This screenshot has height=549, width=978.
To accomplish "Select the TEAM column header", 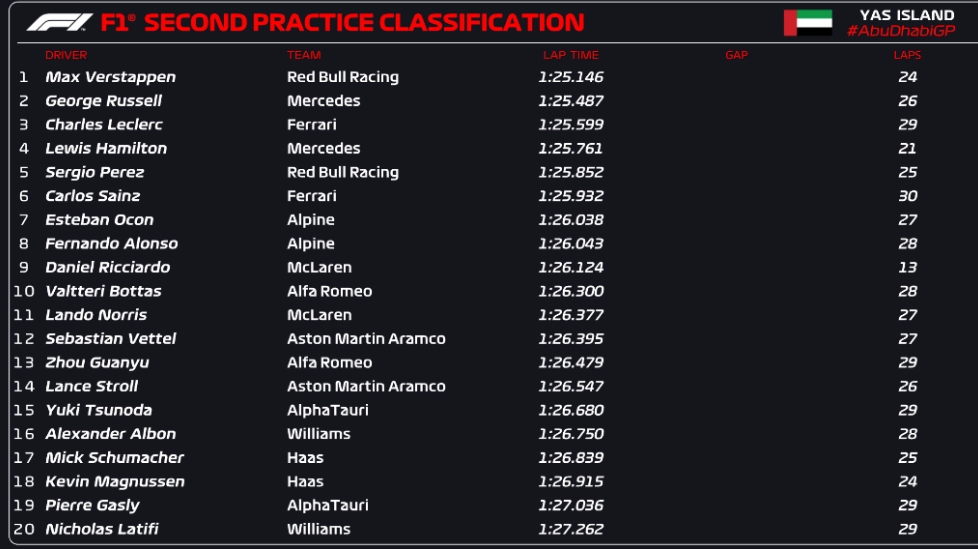I will [x=304, y=55].
